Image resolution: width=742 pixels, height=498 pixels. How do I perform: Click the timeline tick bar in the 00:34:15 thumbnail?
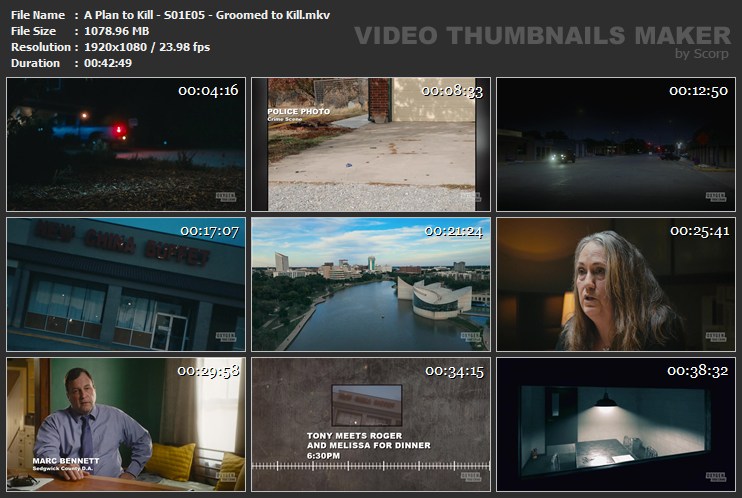[x=371, y=466]
